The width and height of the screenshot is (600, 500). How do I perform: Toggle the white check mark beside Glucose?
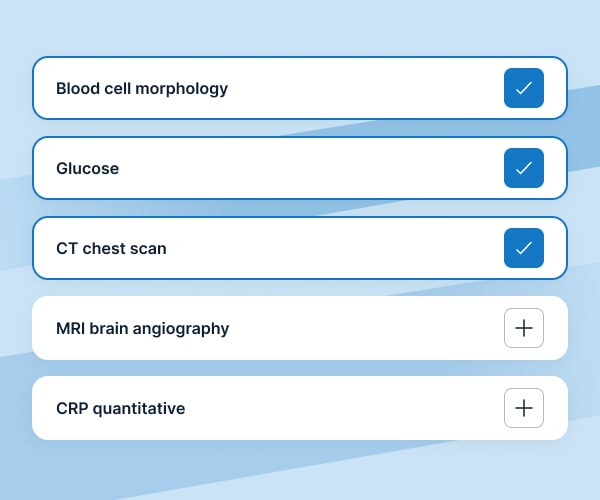click(x=524, y=168)
